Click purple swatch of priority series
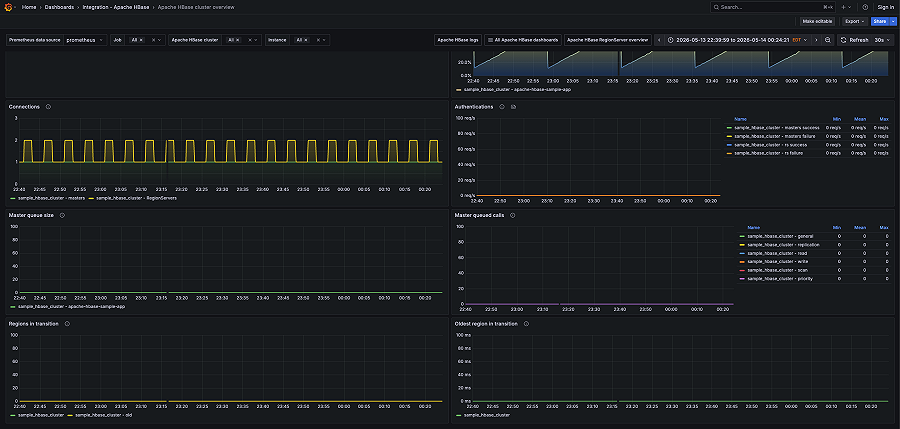Screen dimensions: 900x429 (742, 279)
